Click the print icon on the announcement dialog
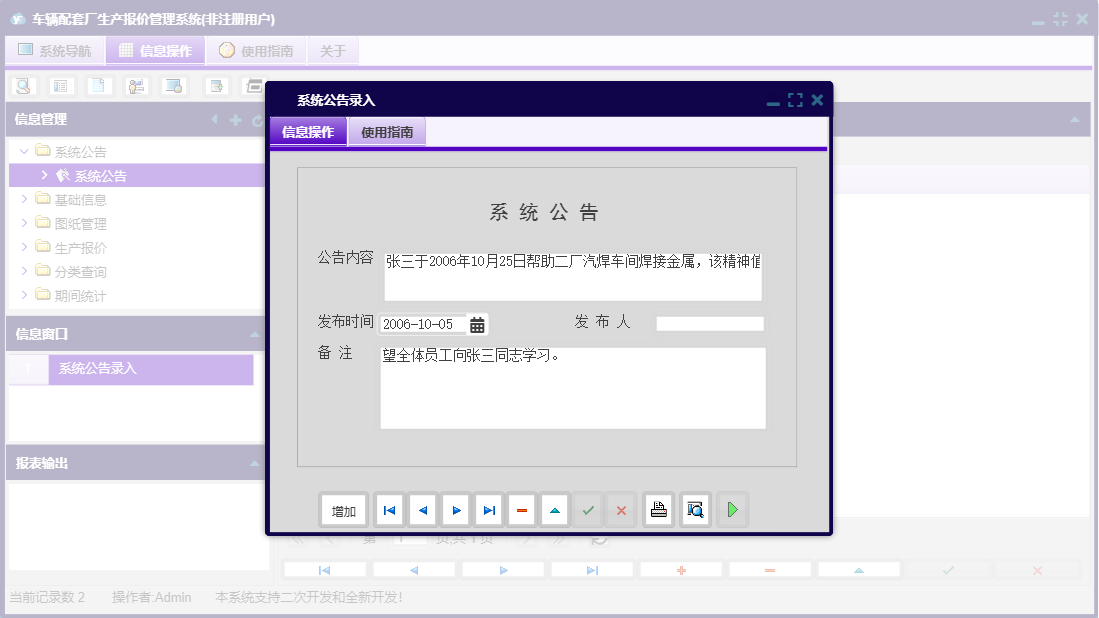This screenshot has height=618, width=1099. click(x=658, y=509)
